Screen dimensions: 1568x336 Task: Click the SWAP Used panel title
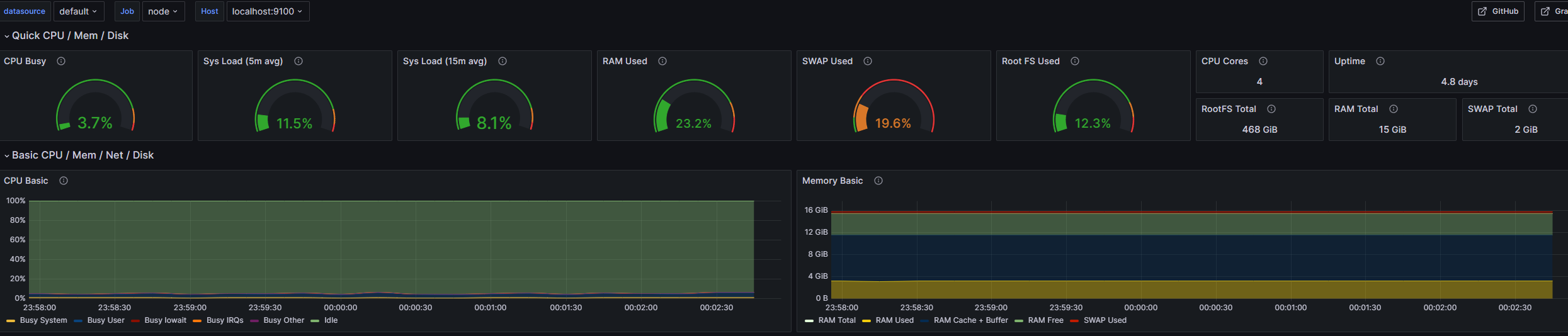[827, 61]
